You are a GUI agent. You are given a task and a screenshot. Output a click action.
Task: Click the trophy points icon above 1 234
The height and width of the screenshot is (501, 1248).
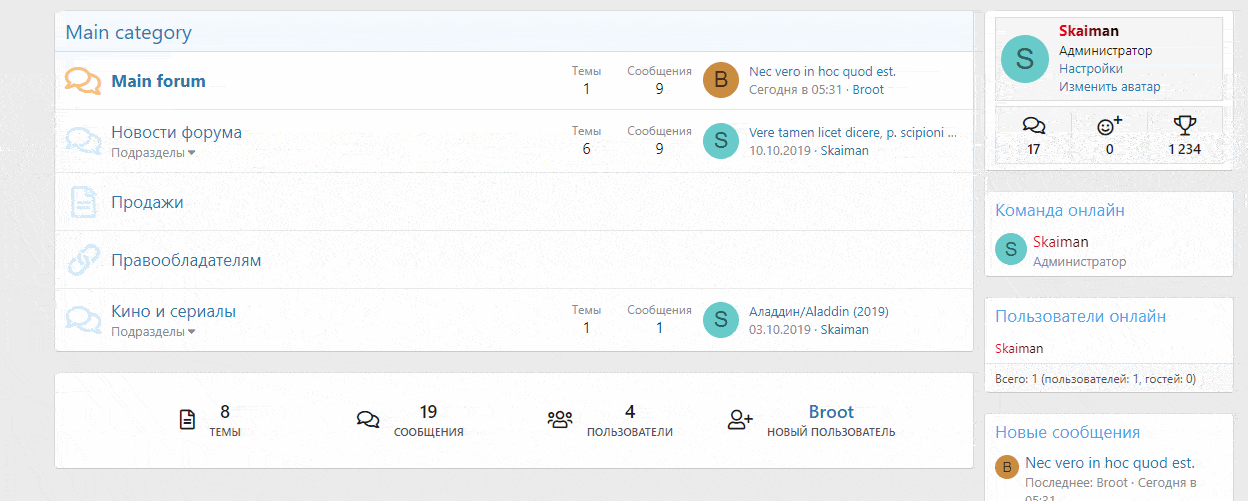1185,126
